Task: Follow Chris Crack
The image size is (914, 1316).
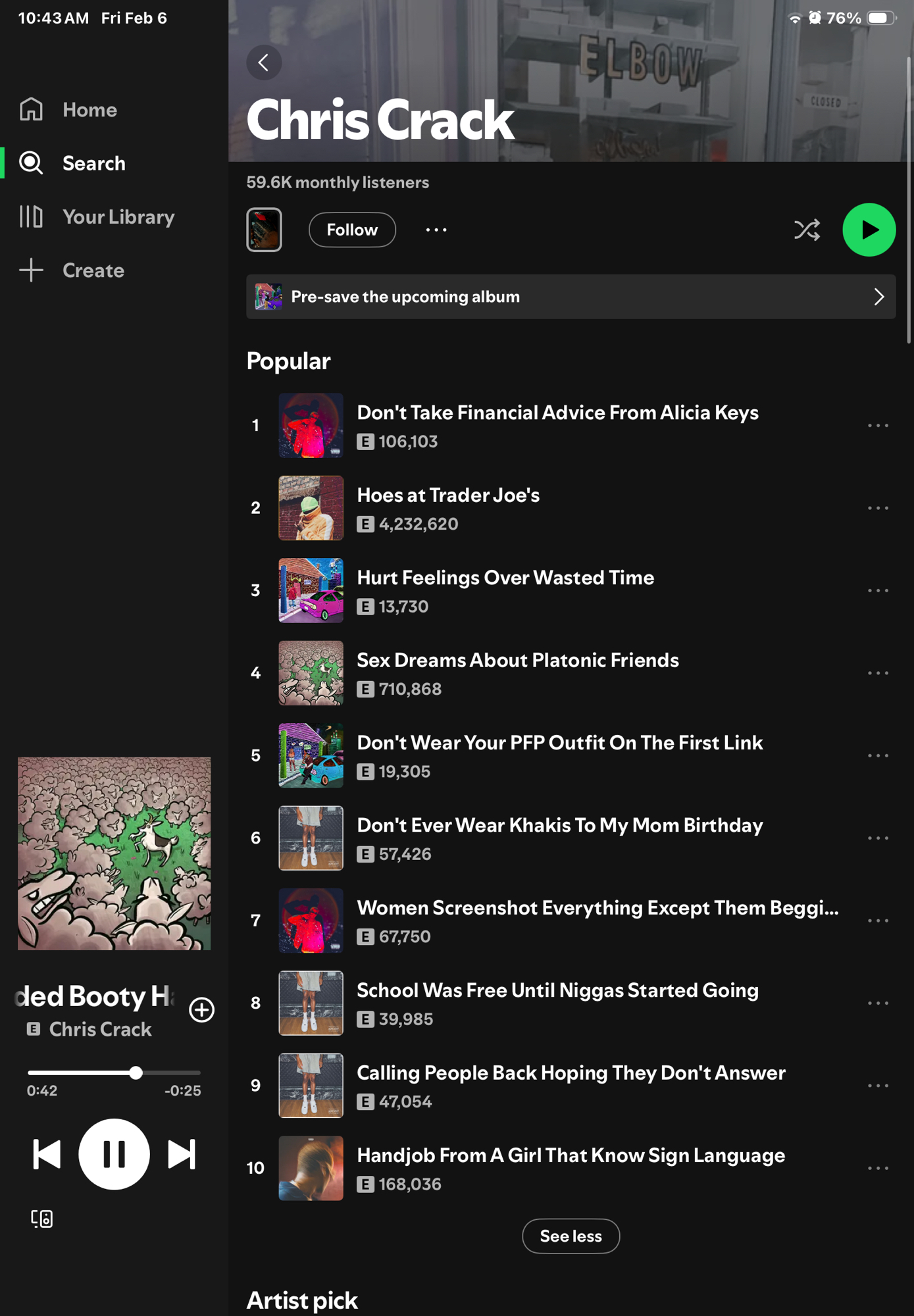Action: 352,230
